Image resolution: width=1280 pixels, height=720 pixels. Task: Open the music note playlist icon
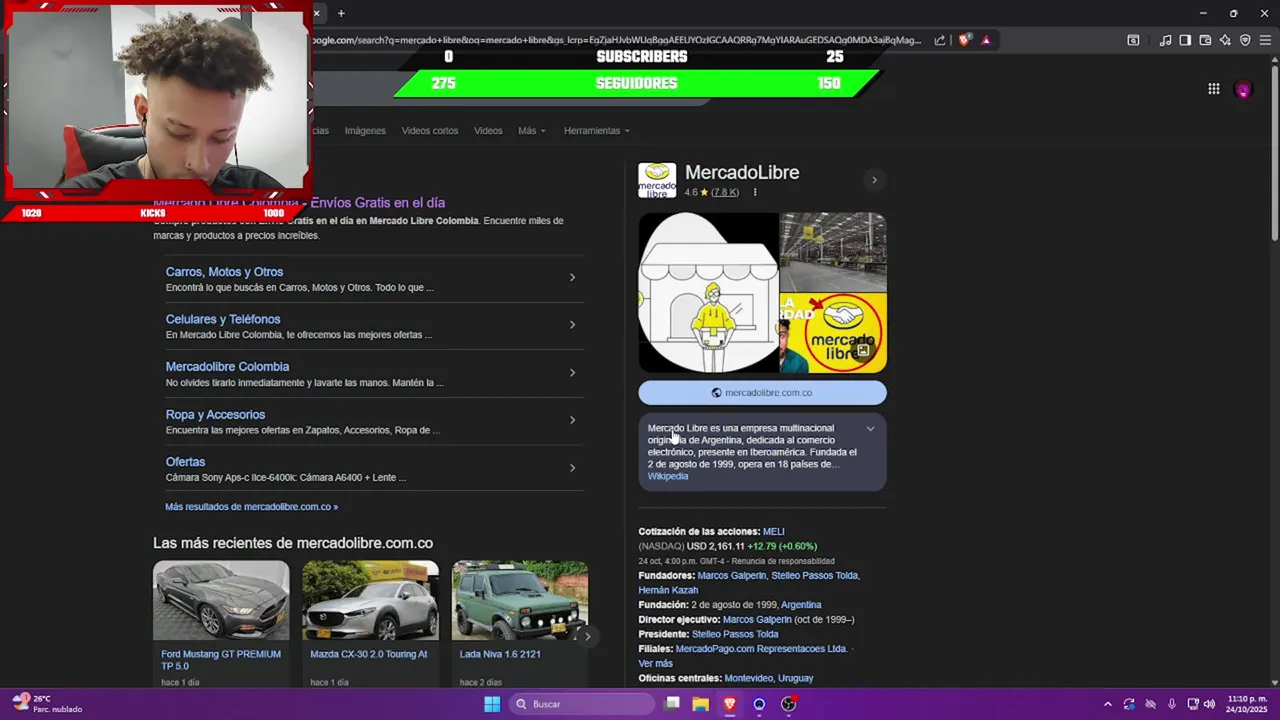click(1165, 40)
